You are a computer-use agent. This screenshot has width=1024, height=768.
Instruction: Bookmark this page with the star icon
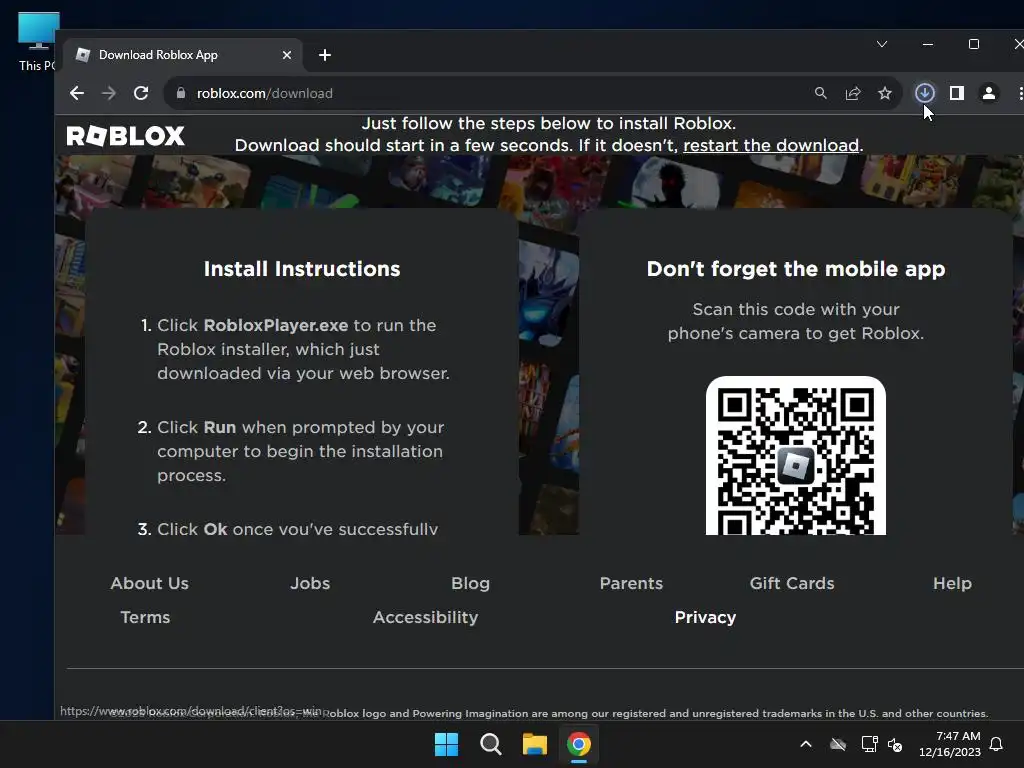(885, 93)
